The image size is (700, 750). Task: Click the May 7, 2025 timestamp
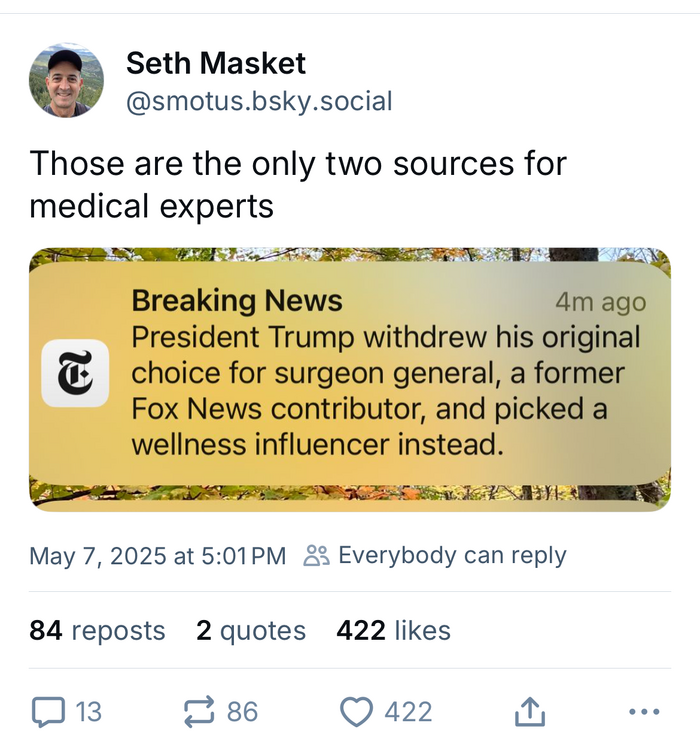tap(158, 556)
